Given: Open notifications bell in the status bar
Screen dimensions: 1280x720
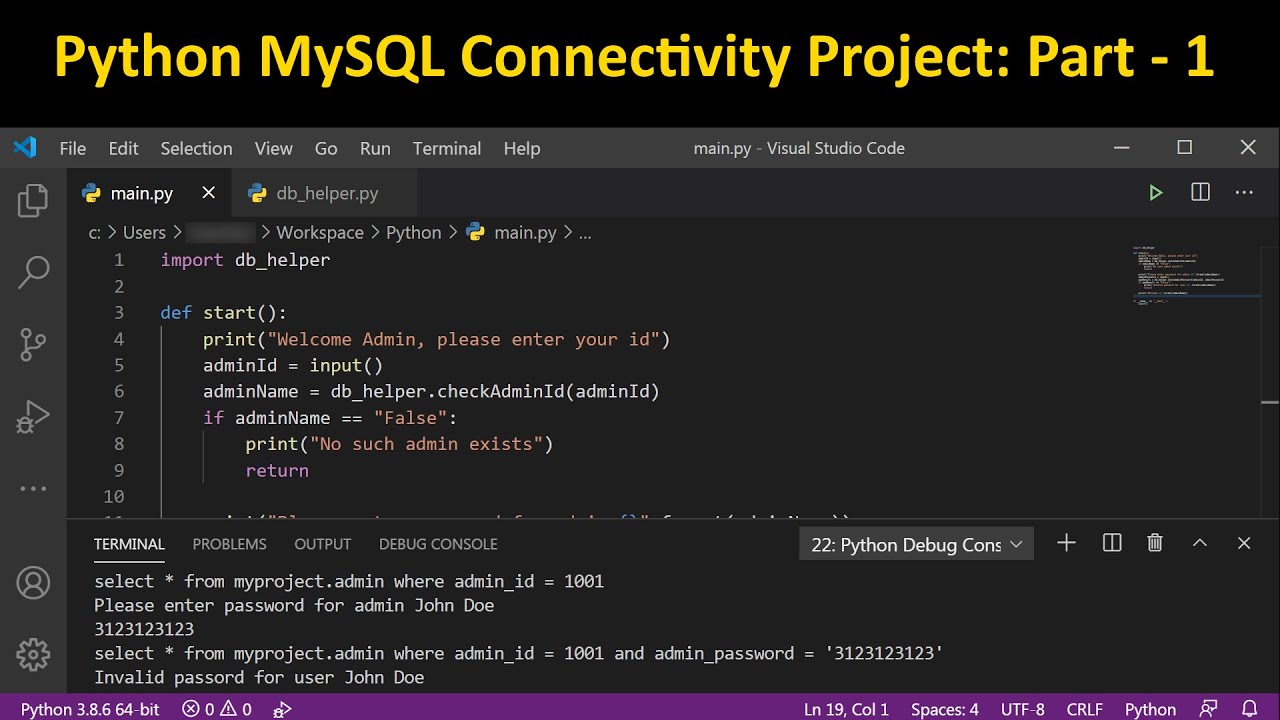Looking at the screenshot, I should [1248, 708].
